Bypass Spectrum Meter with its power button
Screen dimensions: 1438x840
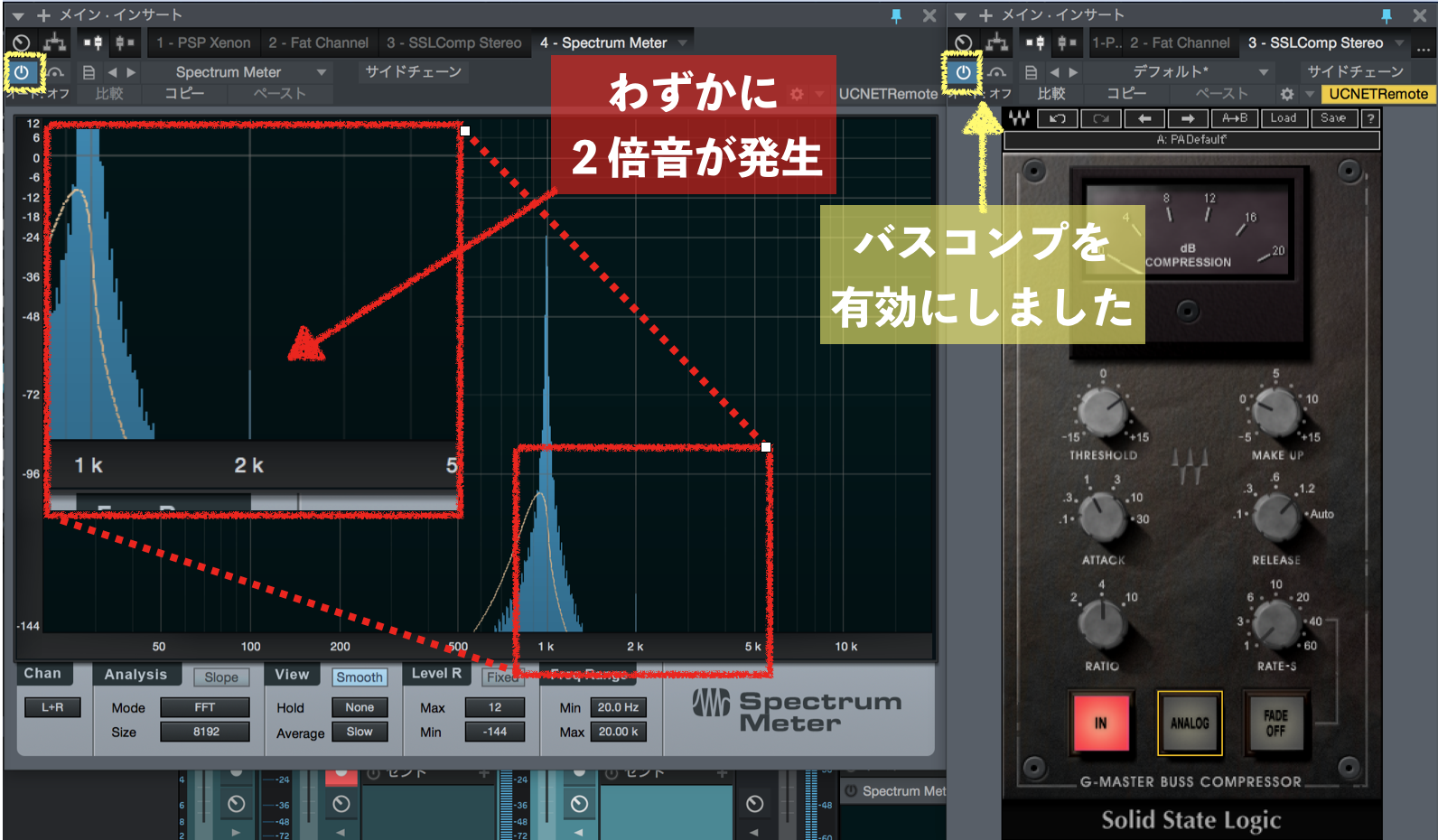(x=22, y=72)
